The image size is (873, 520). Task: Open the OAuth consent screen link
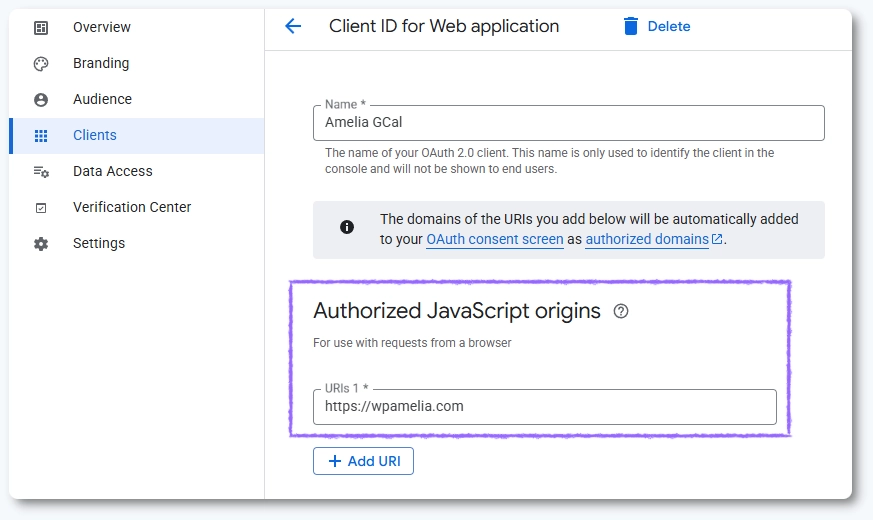(494, 240)
